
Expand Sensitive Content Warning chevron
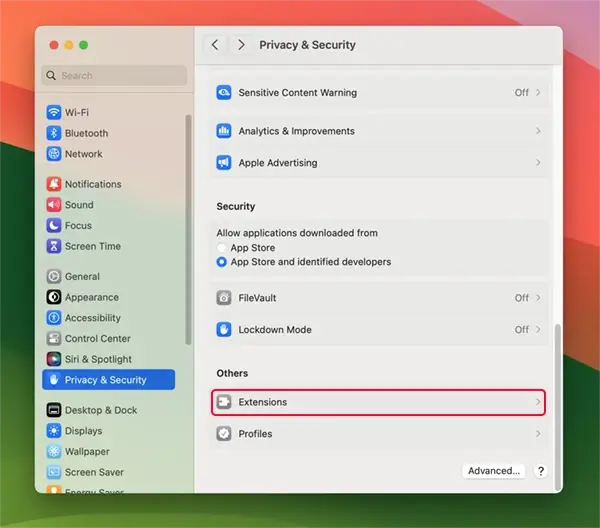pyautogui.click(x=538, y=92)
